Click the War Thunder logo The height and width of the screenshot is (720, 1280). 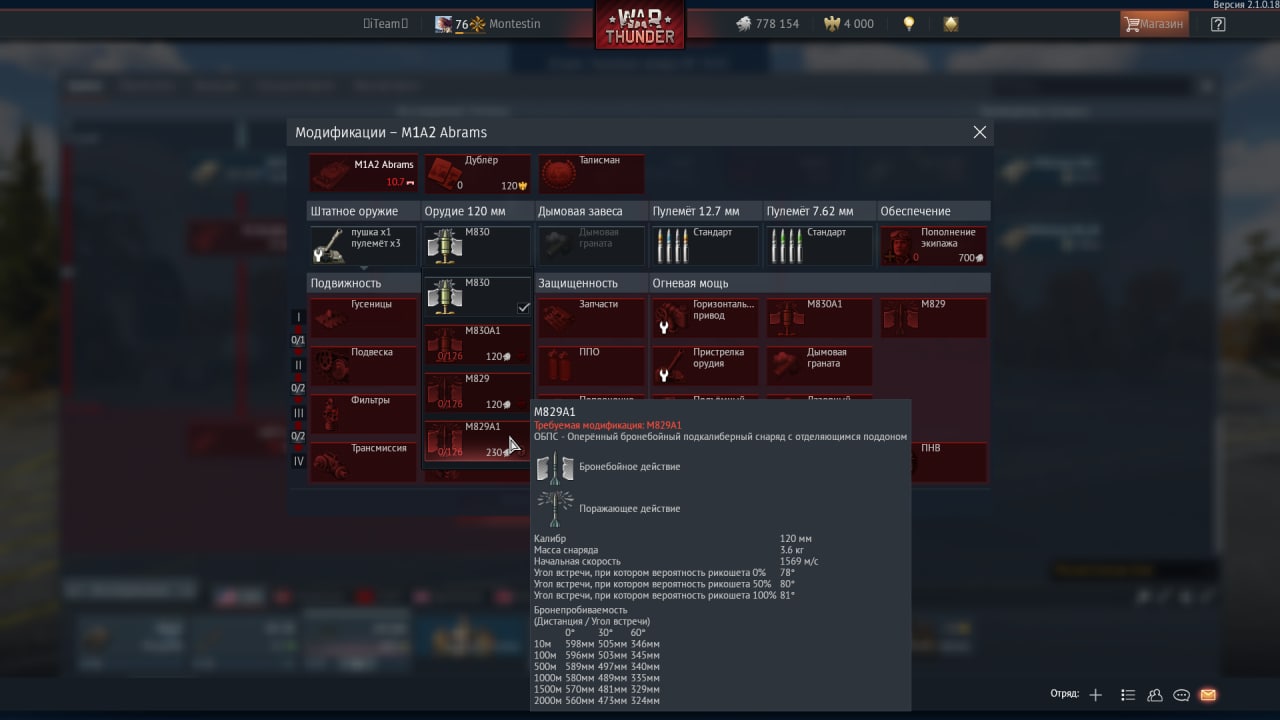pos(640,24)
